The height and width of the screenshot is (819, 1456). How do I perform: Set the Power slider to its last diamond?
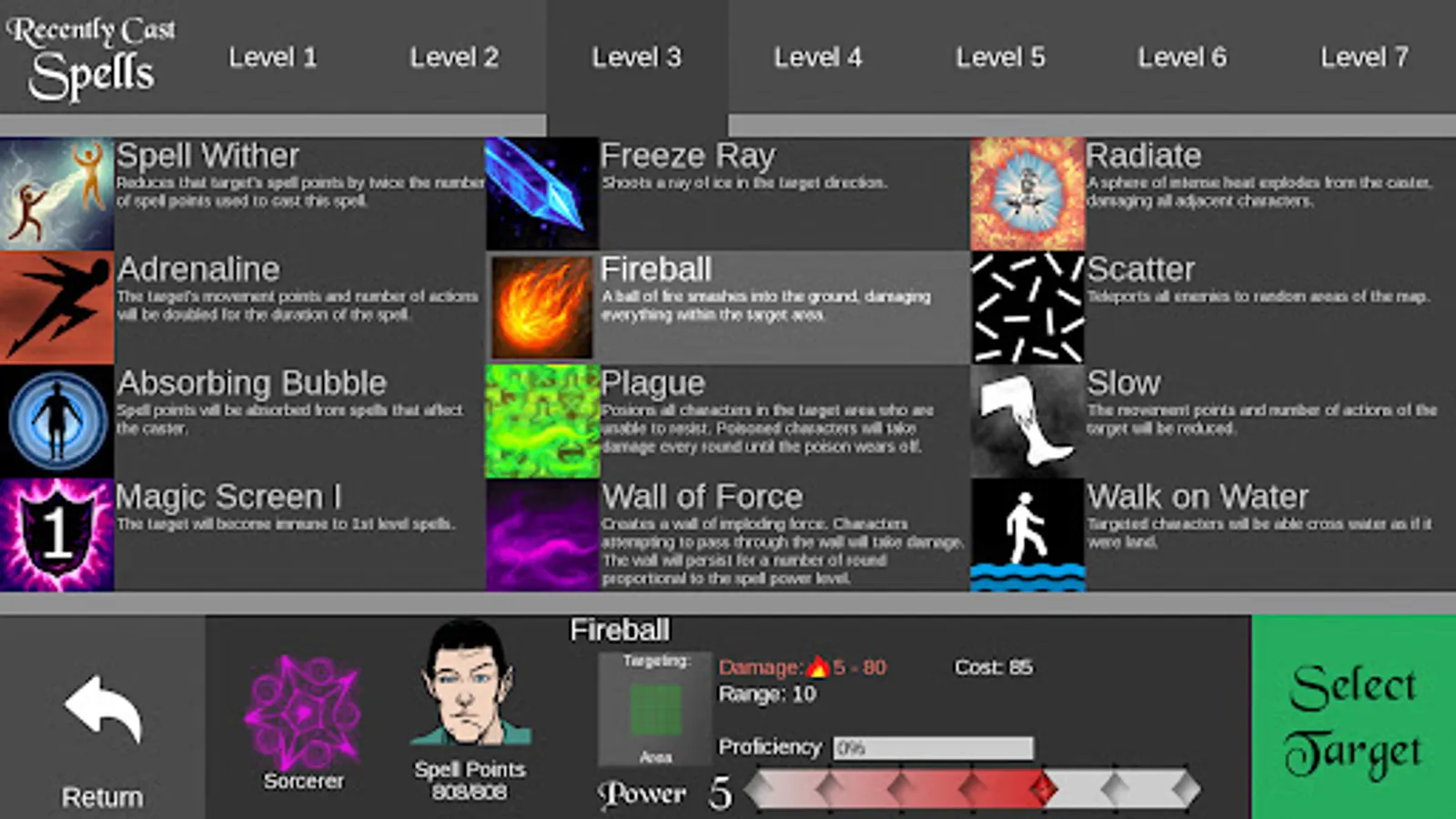pyautogui.click(x=1184, y=789)
